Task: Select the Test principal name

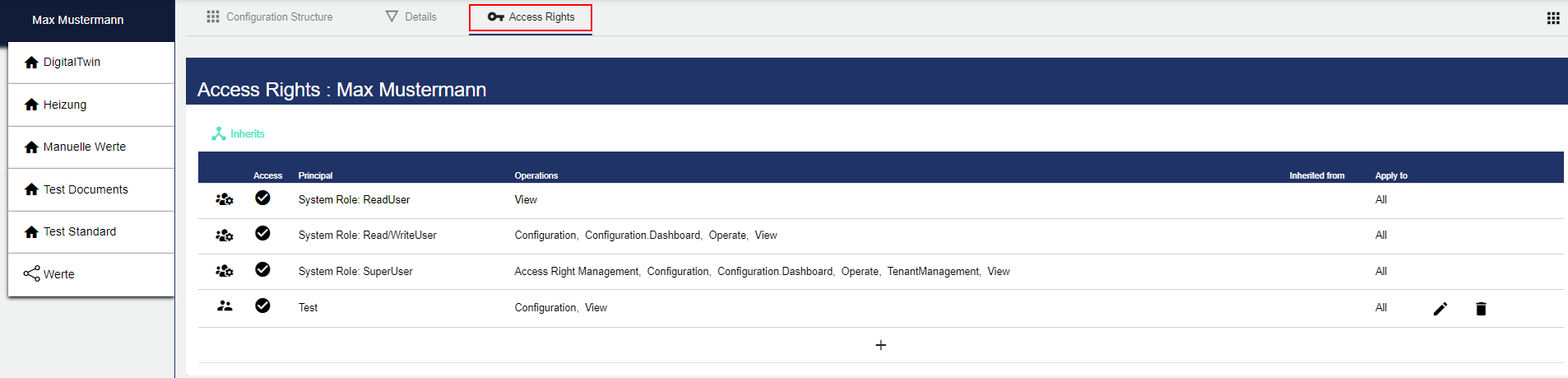Action: click(308, 308)
